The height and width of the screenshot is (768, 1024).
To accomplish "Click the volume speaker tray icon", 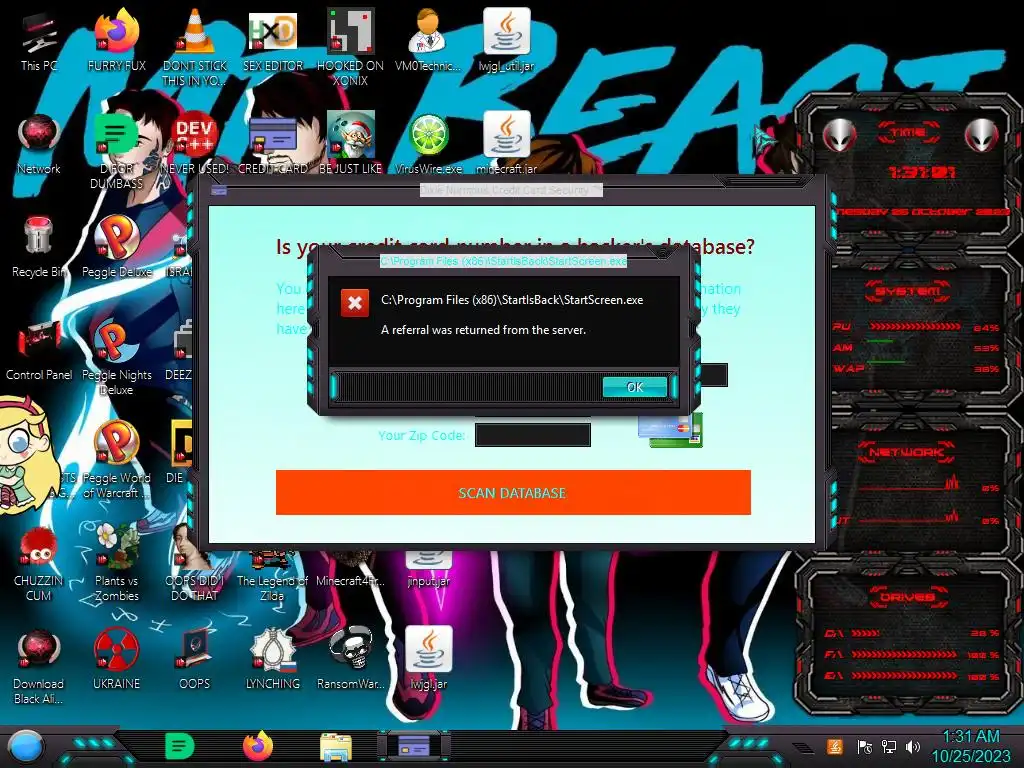I will pos(913,747).
